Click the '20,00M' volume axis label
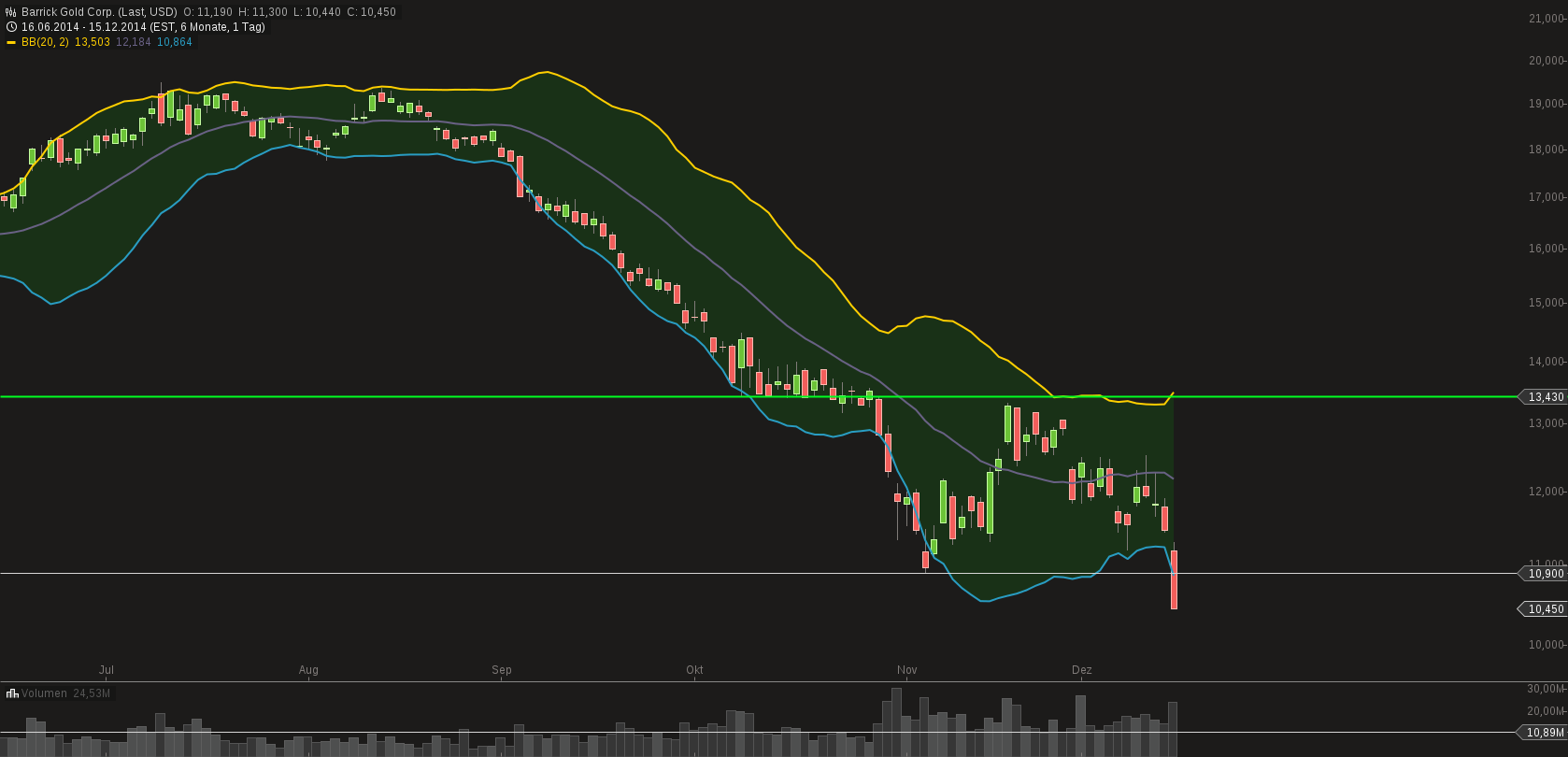1568x757 pixels. [x=1547, y=712]
